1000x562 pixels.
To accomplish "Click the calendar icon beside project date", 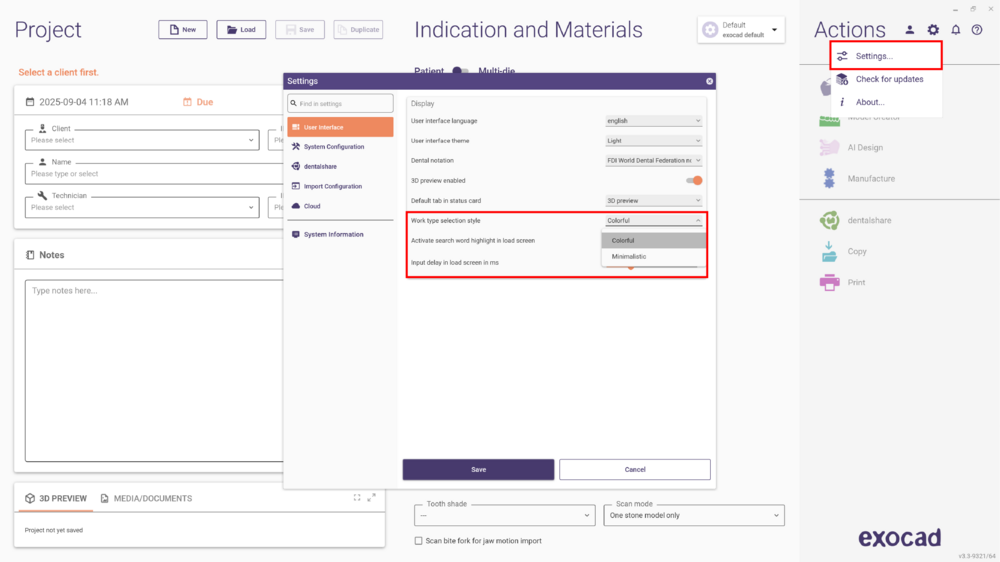I will pyautogui.click(x=30, y=102).
